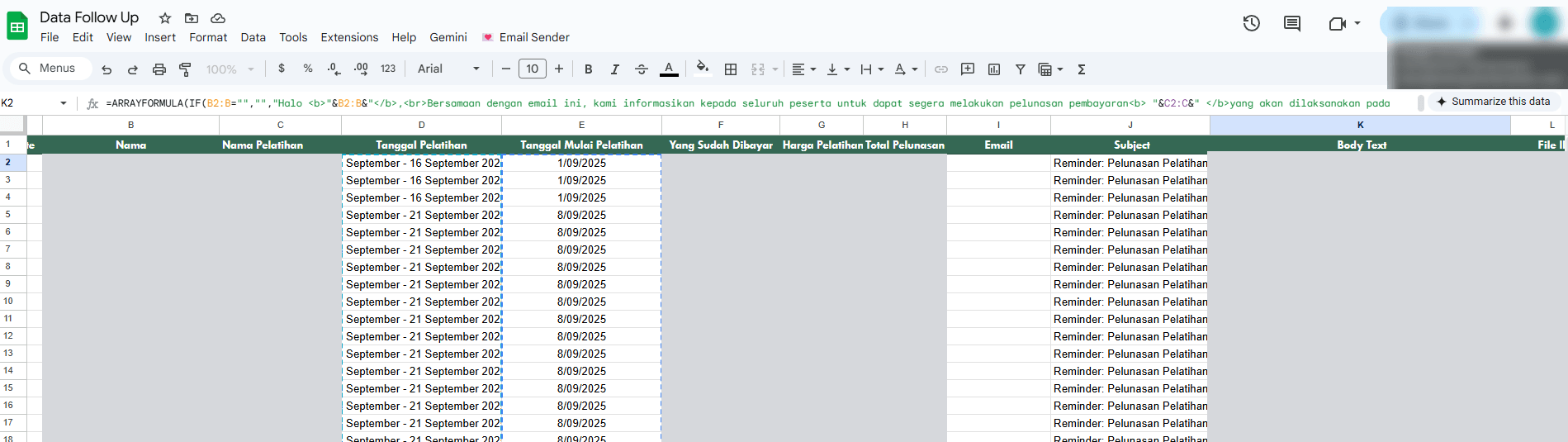This screenshot has height=442, width=1568.
Task: Open the Tools menu
Action: [293, 37]
